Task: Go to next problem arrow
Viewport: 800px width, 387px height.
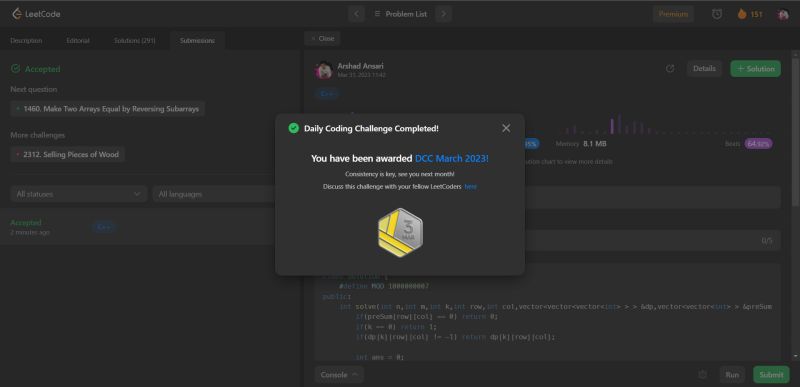Action: tap(443, 14)
